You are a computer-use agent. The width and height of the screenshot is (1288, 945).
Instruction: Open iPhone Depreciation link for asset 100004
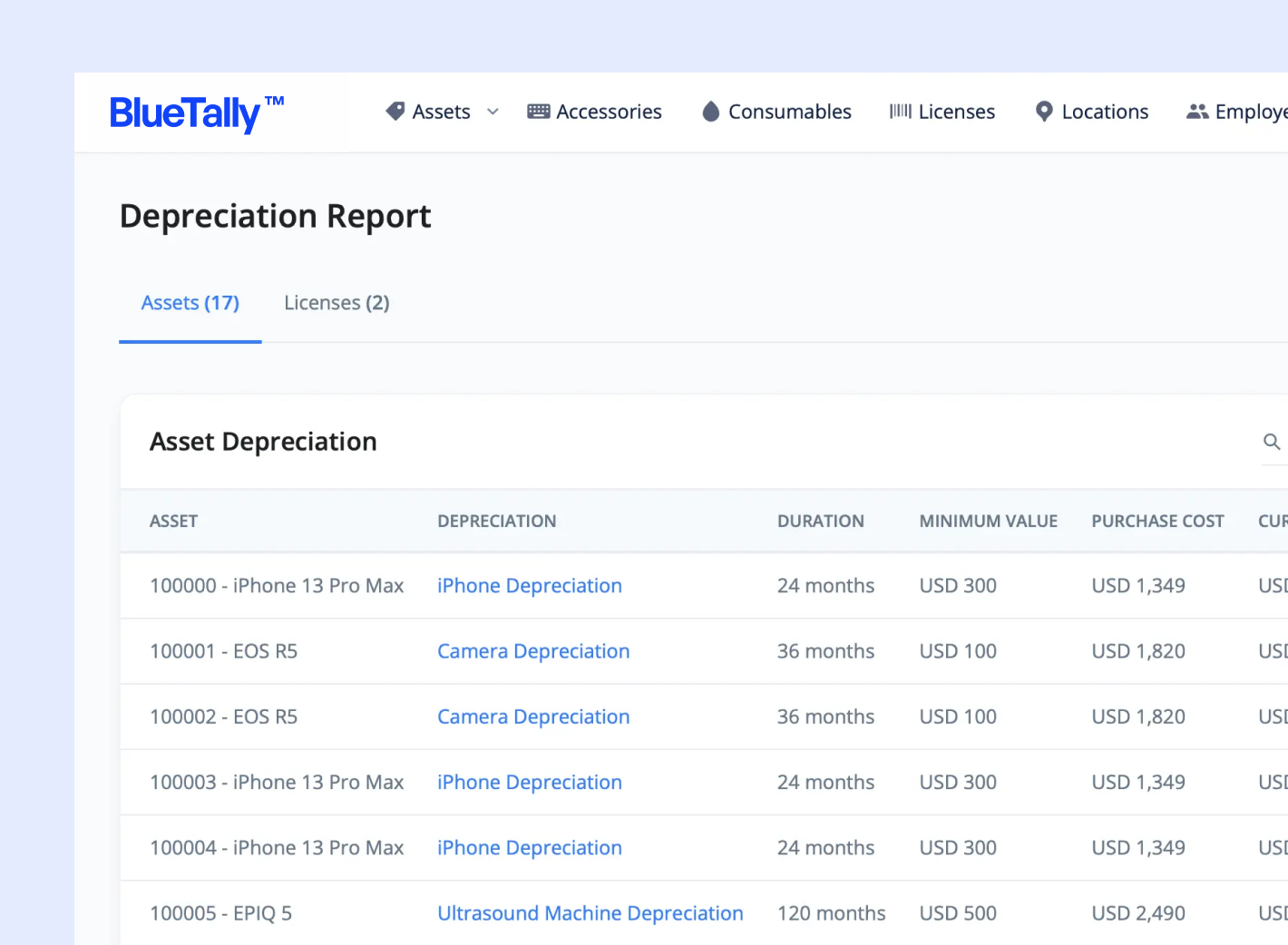click(530, 848)
